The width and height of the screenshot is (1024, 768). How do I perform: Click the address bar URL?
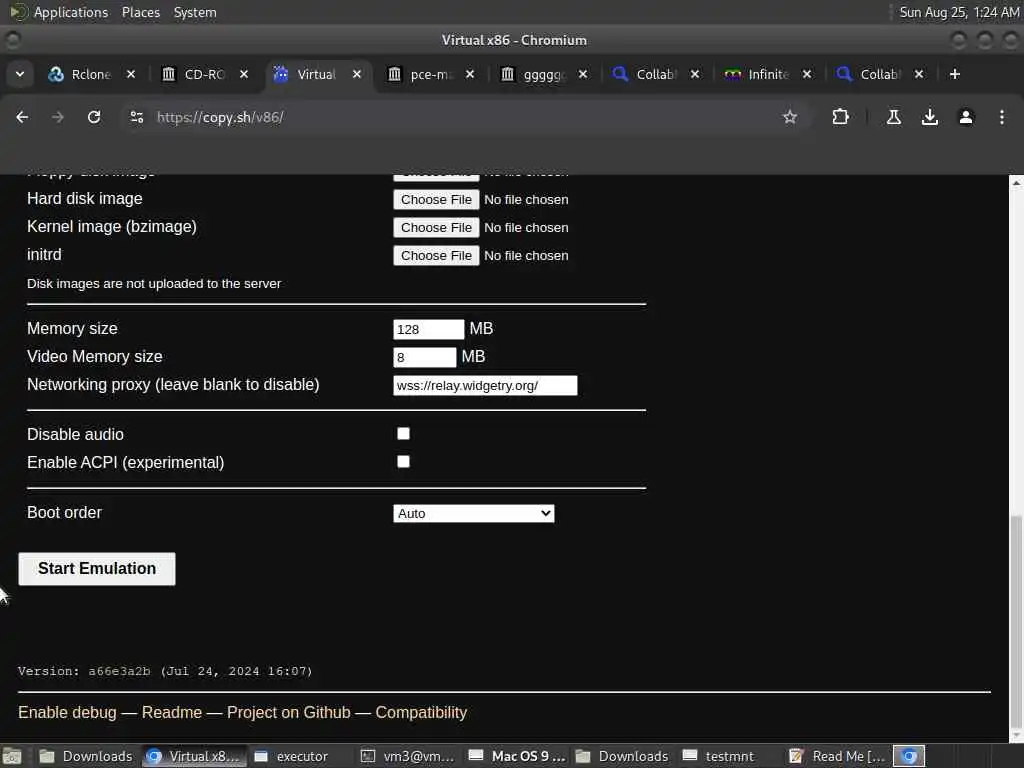220,117
